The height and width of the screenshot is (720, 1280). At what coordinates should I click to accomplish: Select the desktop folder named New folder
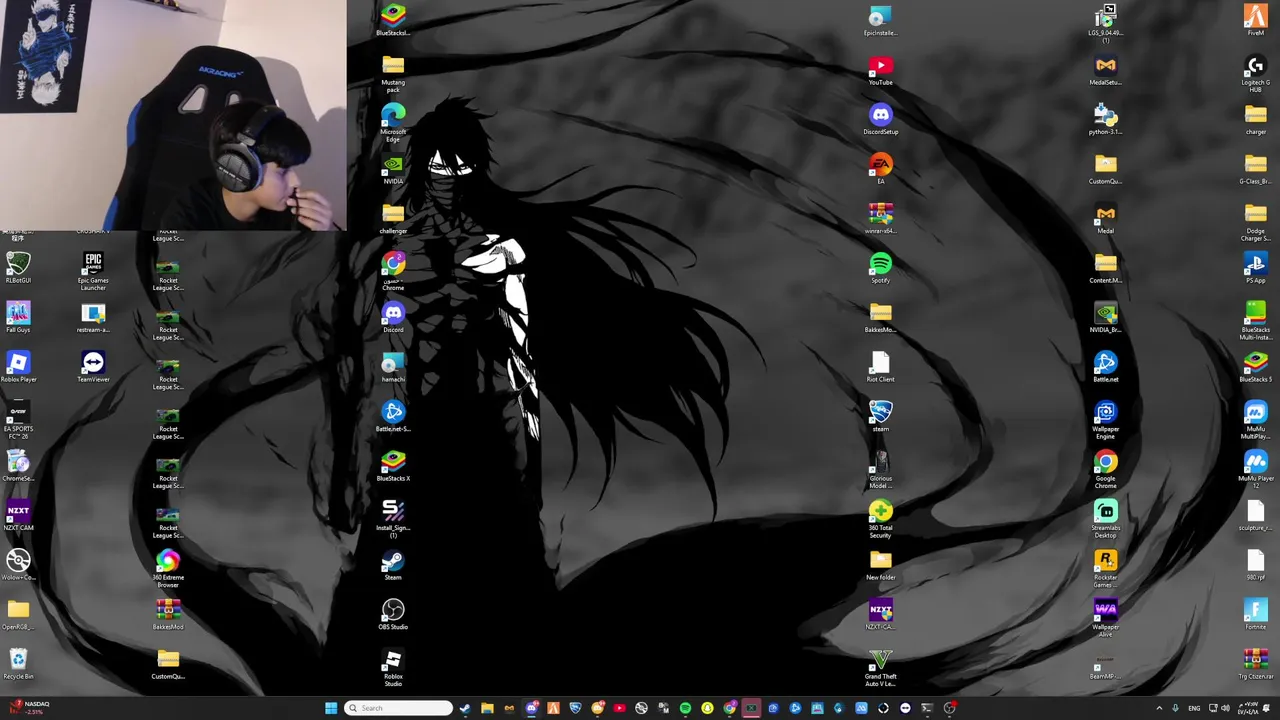[880, 565]
